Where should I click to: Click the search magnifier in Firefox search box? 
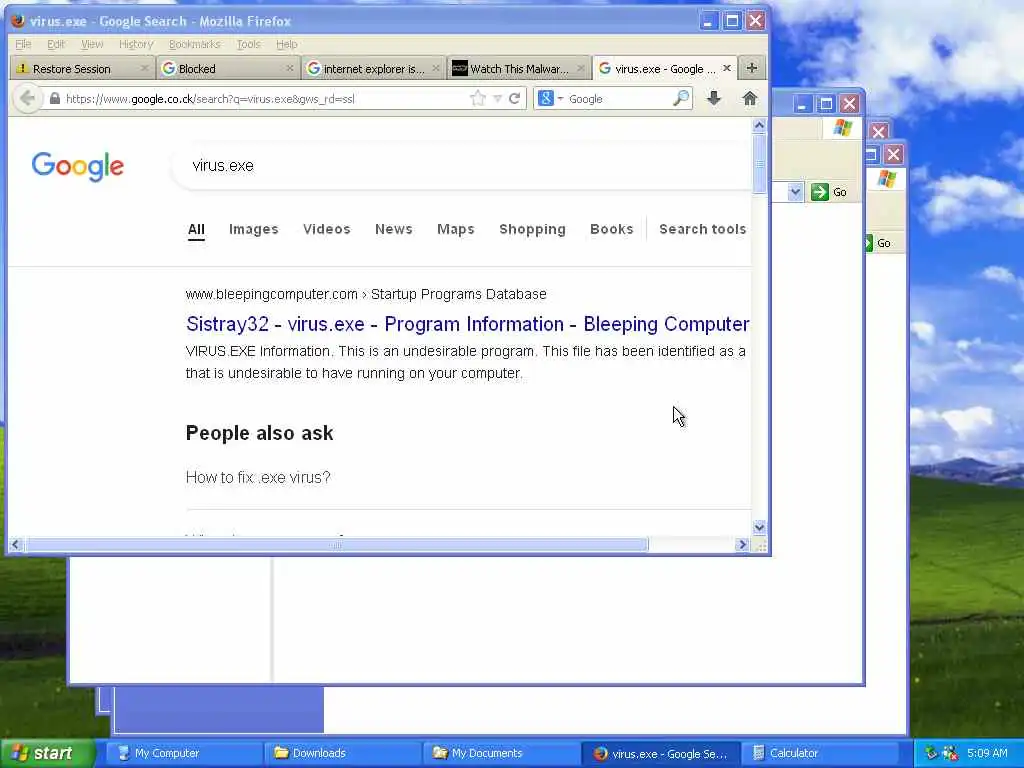pyautogui.click(x=680, y=99)
